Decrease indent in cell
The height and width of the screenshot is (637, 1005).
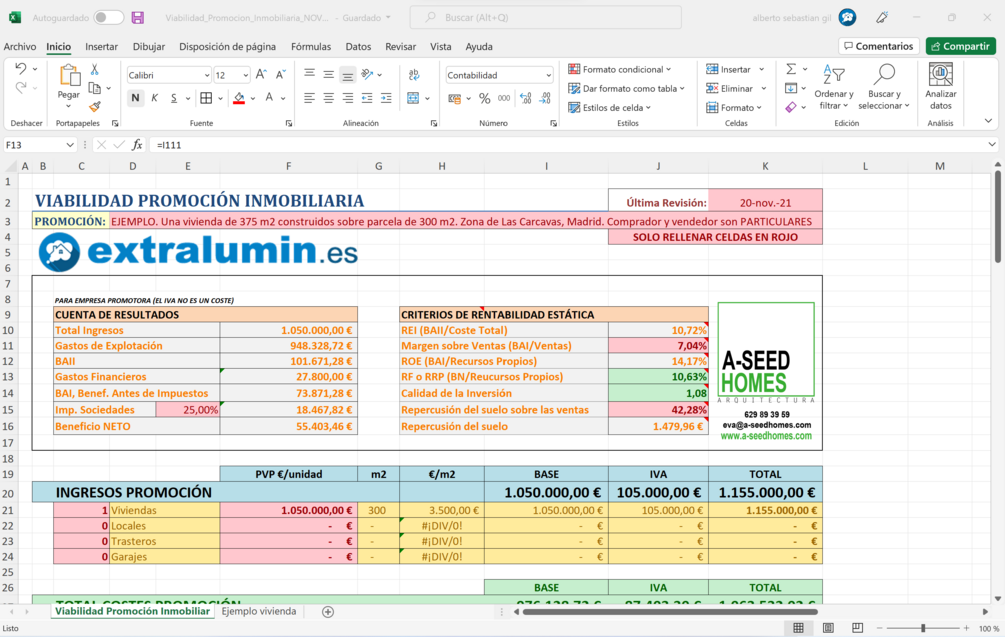[367, 98]
